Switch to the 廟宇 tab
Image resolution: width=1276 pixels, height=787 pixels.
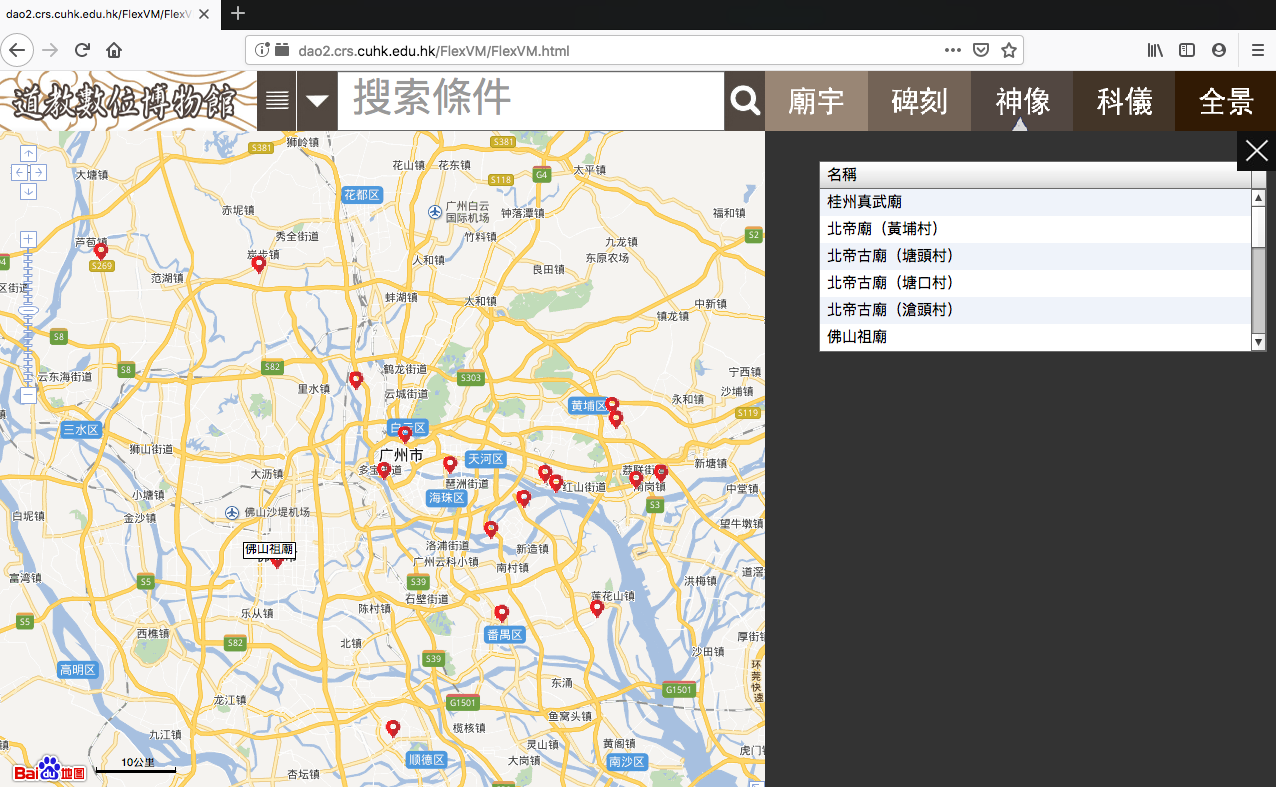coord(816,101)
